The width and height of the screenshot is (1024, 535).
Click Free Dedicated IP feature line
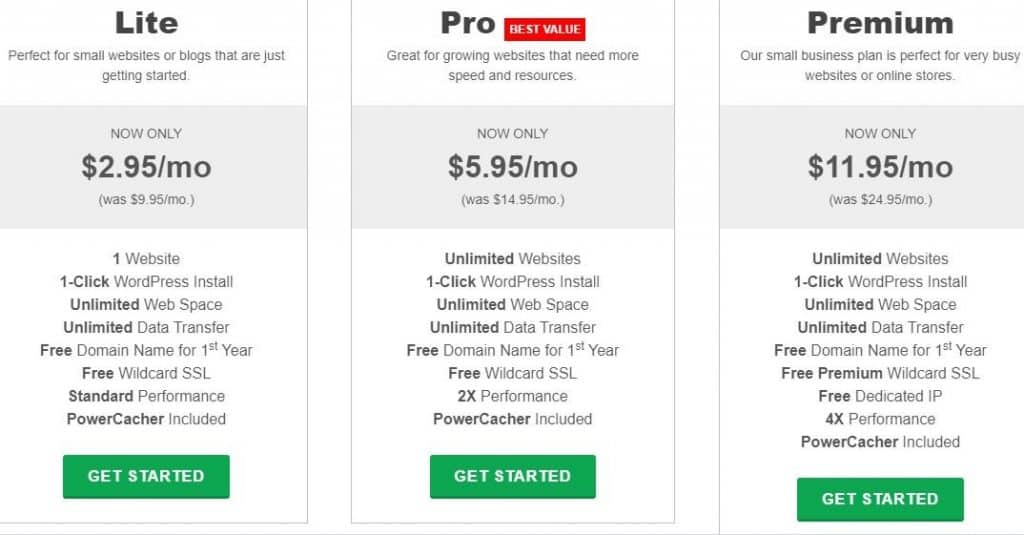coord(880,396)
